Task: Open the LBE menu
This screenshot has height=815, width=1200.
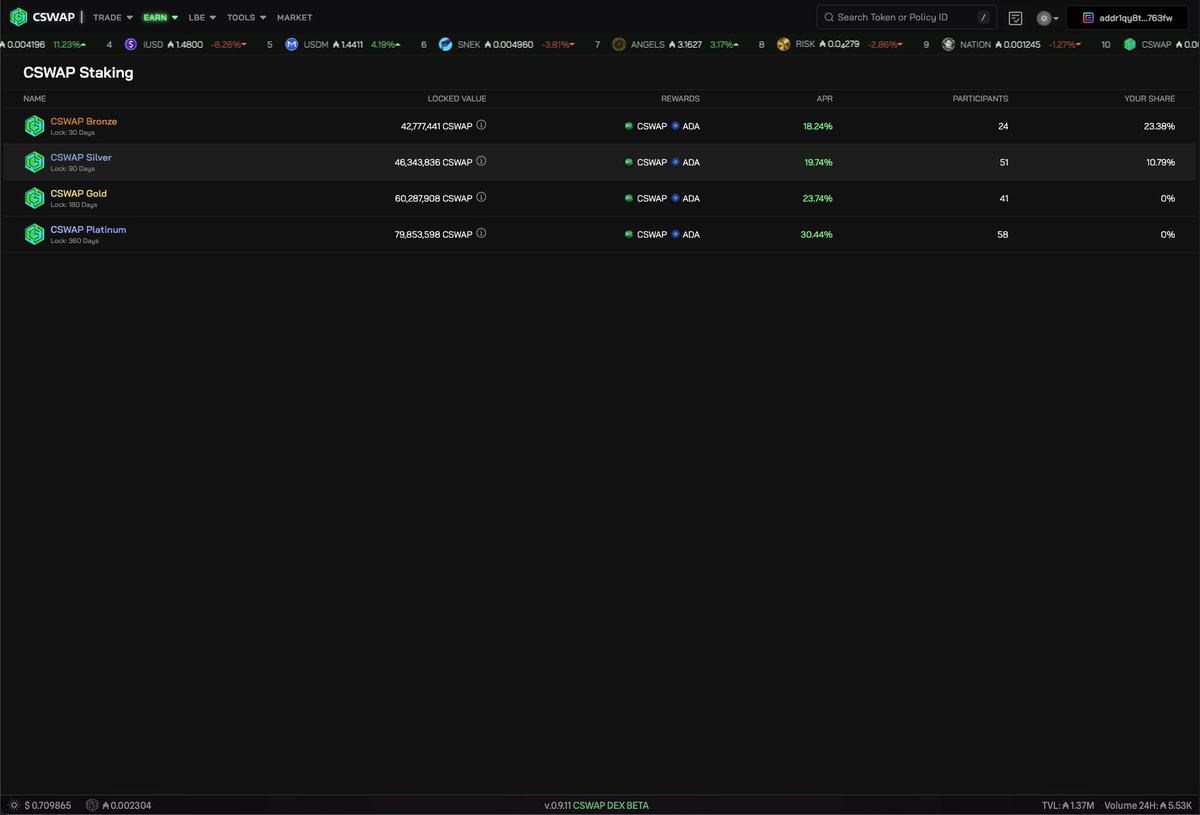Action: point(202,18)
